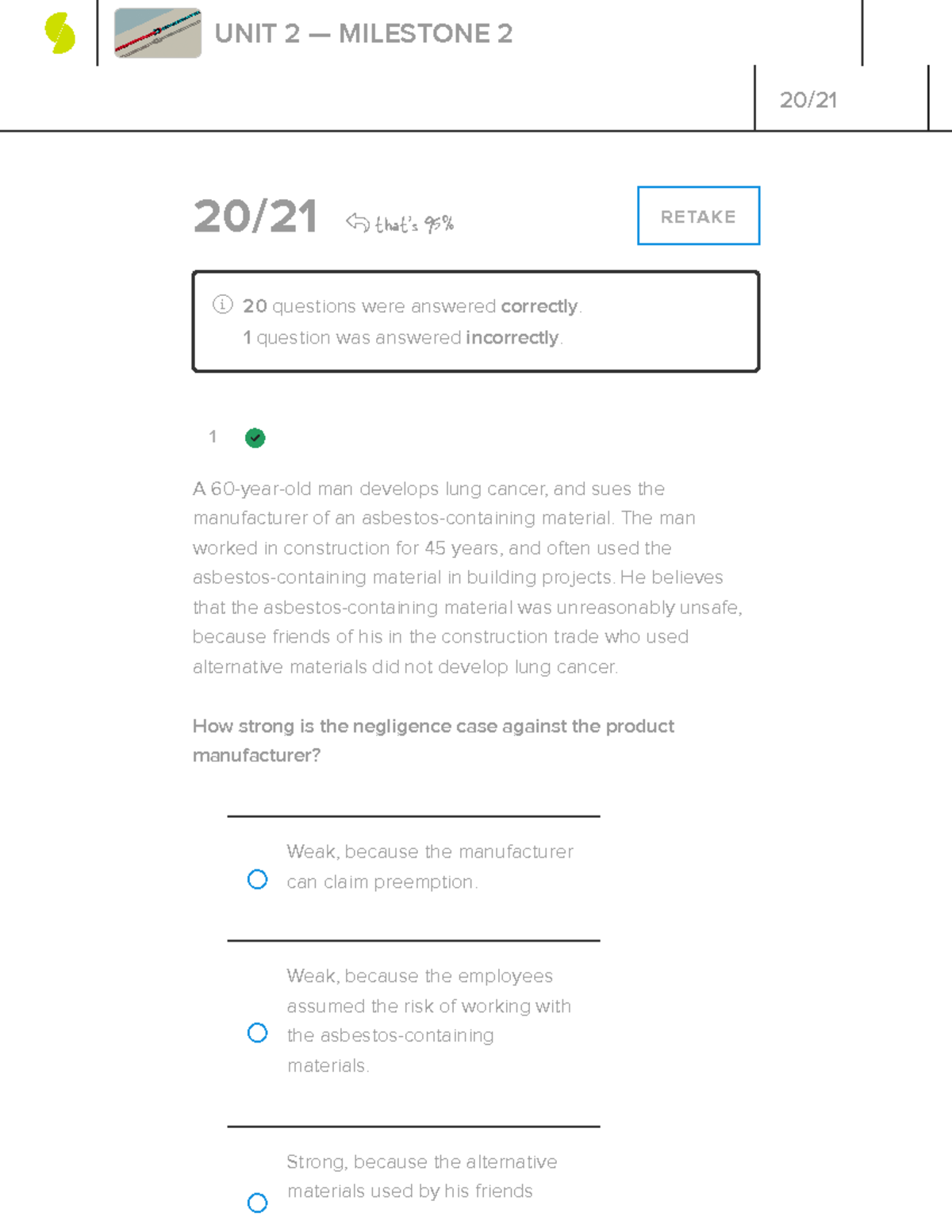Image resolution: width=952 pixels, height=1232 pixels.
Task: Select the "employees assumed the risk" answer option
Action: [257, 1032]
